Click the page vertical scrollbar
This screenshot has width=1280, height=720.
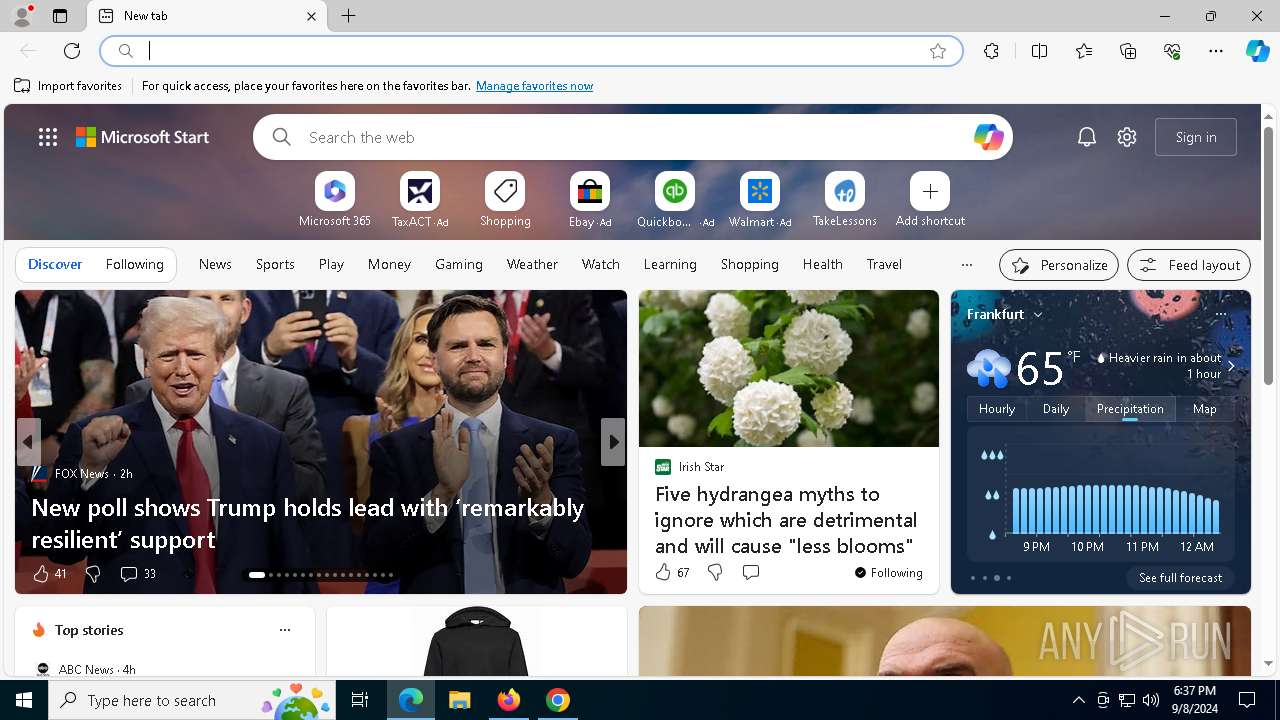1268,256
